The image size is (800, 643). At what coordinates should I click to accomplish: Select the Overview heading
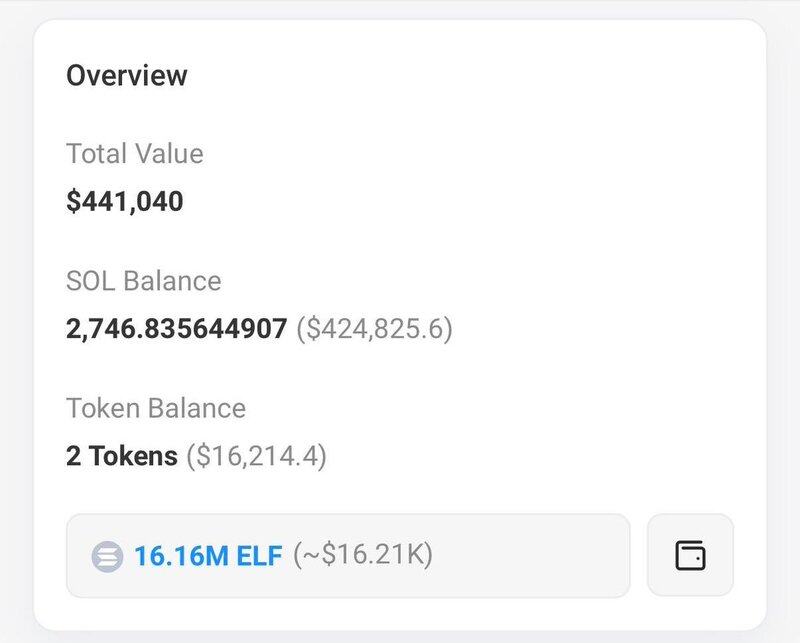coord(127,75)
